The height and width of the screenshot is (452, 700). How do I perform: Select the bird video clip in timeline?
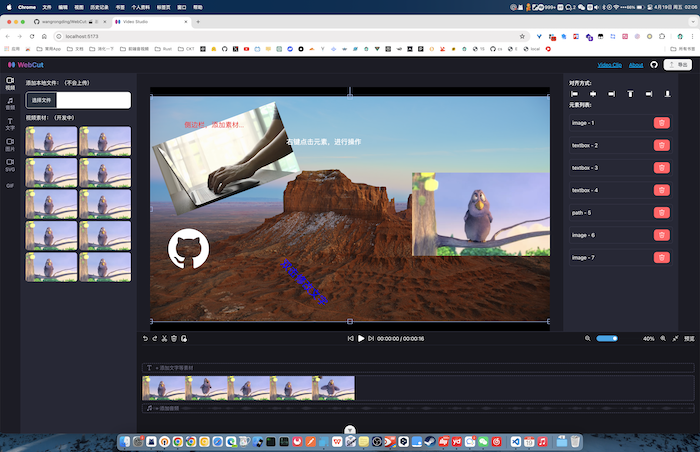pos(248,388)
